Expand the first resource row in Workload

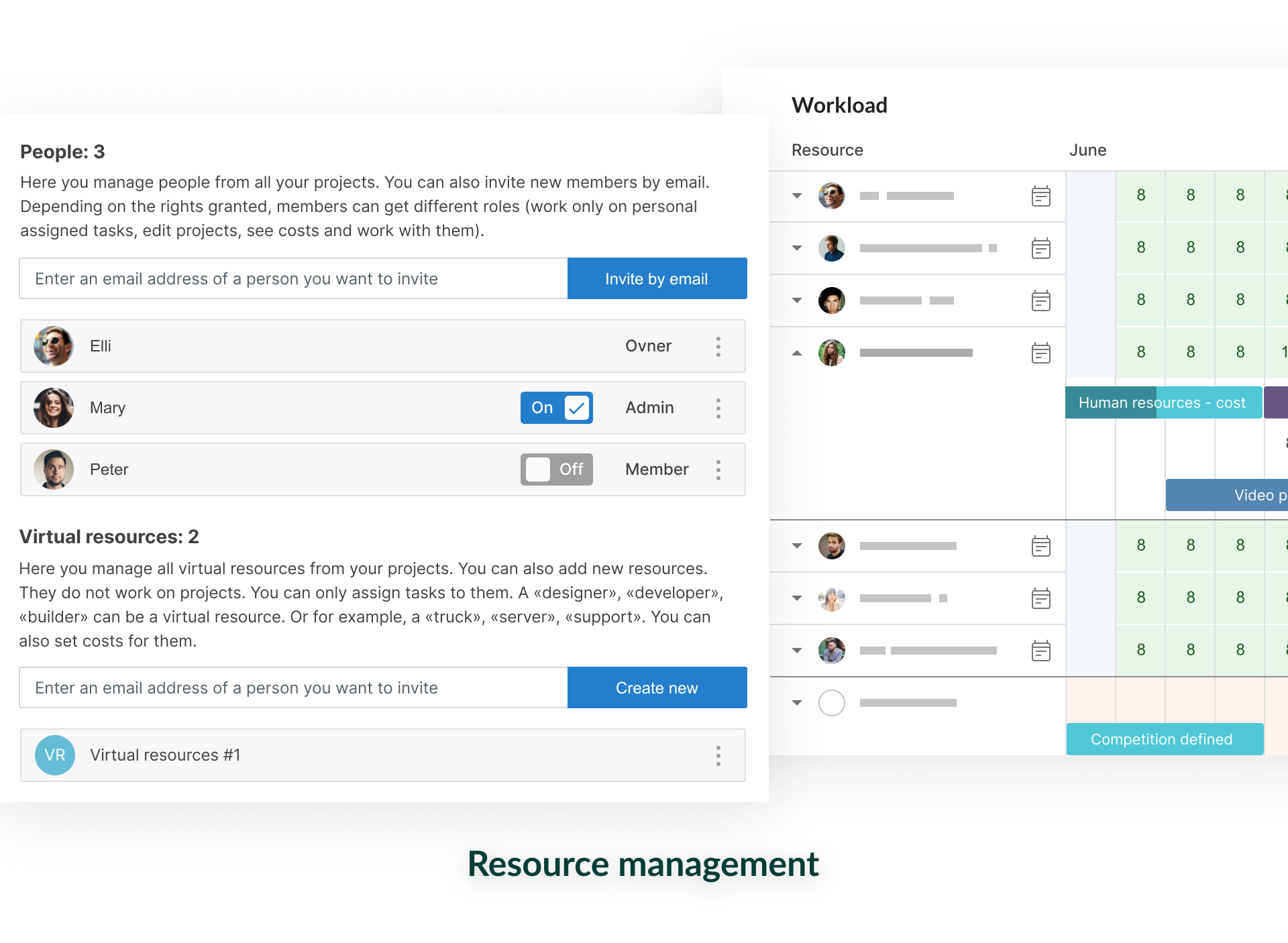tap(797, 196)
